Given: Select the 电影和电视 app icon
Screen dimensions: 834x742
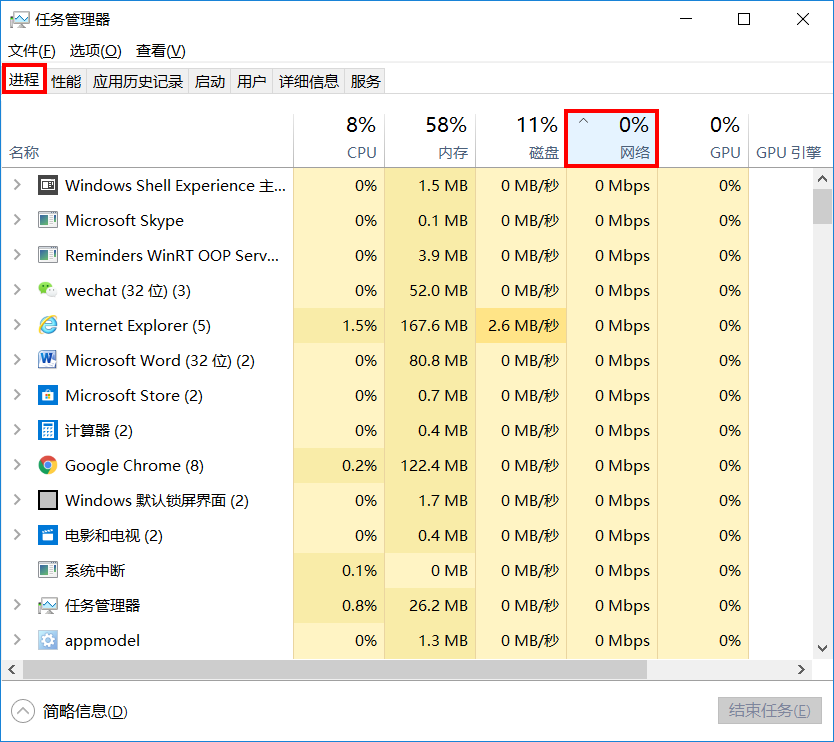Looking at the screenshot, I should tap(47, 535).
